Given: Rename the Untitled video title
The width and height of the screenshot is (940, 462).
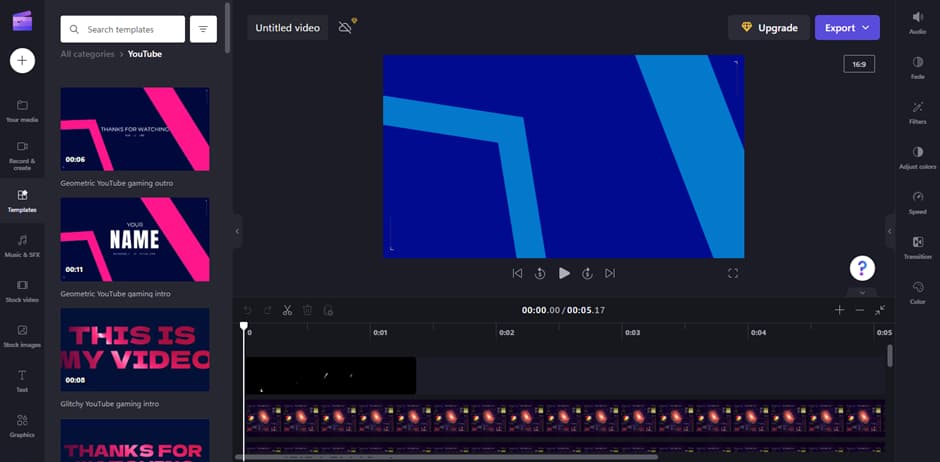Looking at the screenshot, I should pyautogui.click(x=288, y=28).
